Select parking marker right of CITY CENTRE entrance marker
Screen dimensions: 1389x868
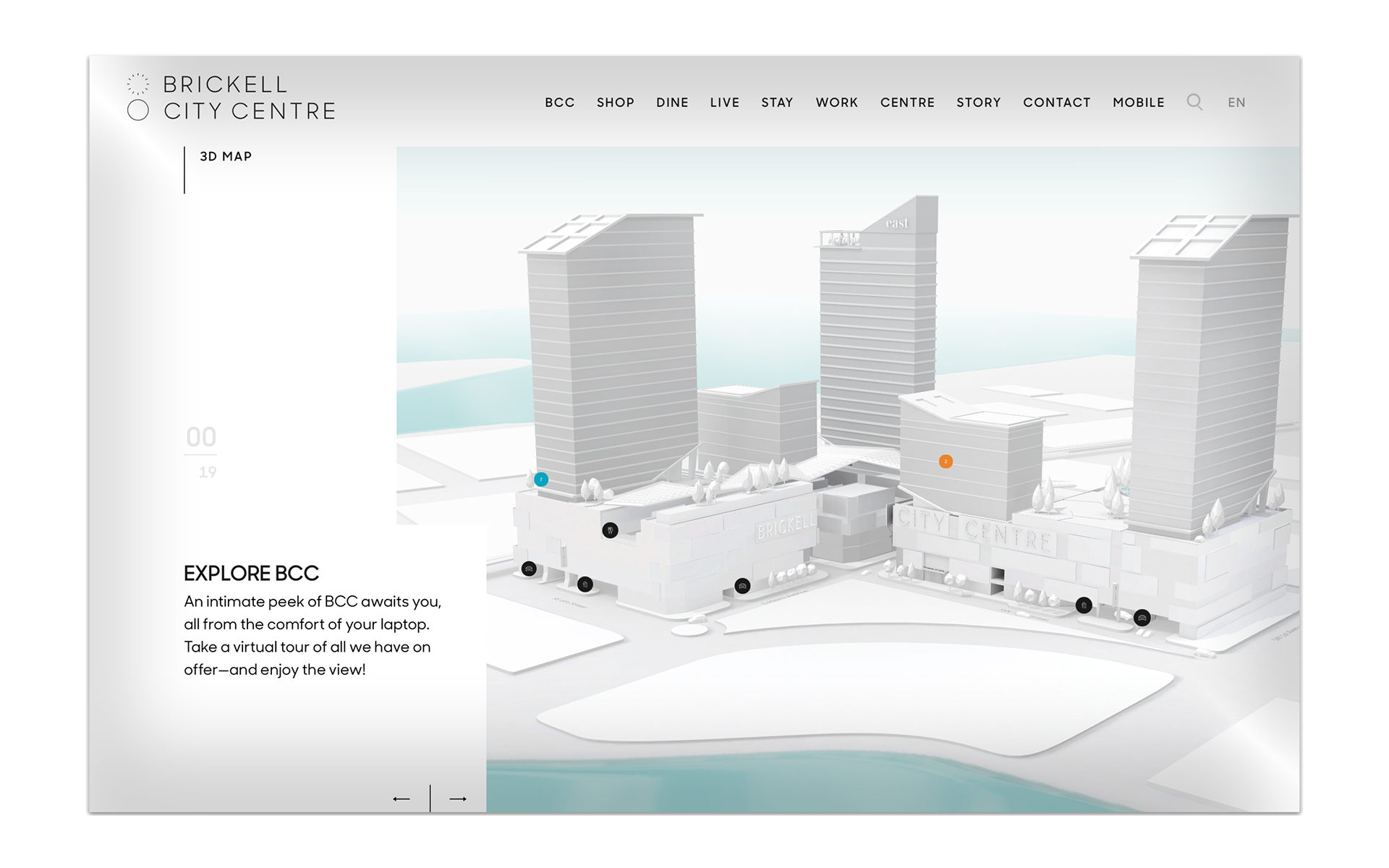(1142, 618)
